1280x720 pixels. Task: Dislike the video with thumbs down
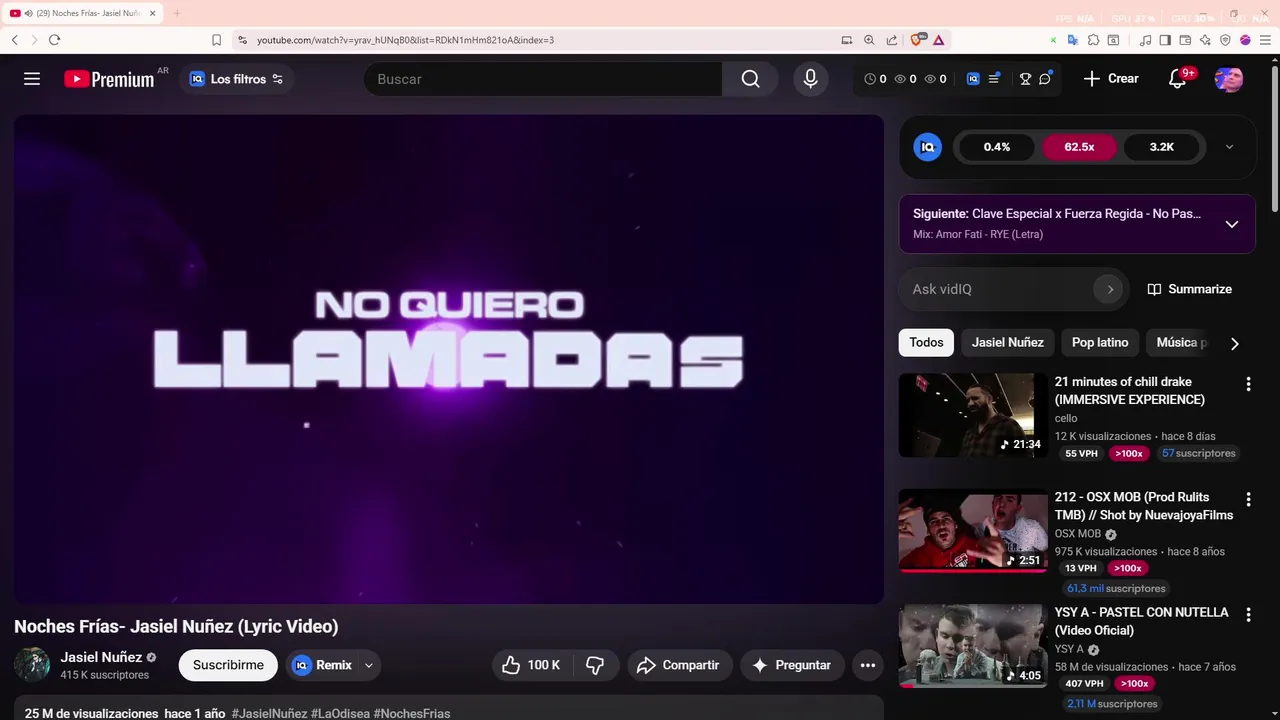pos(595,665)
